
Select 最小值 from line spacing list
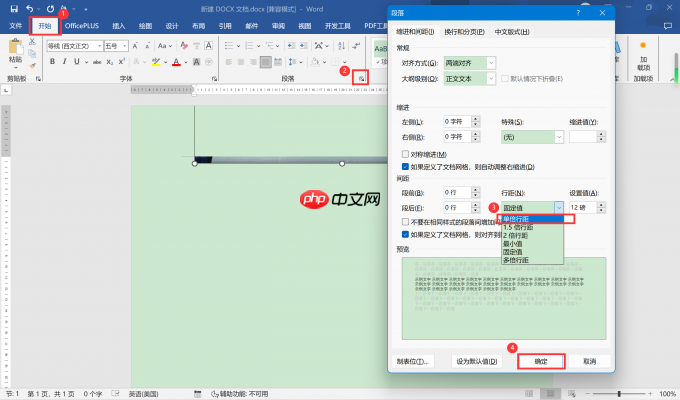tap(533, 244)
